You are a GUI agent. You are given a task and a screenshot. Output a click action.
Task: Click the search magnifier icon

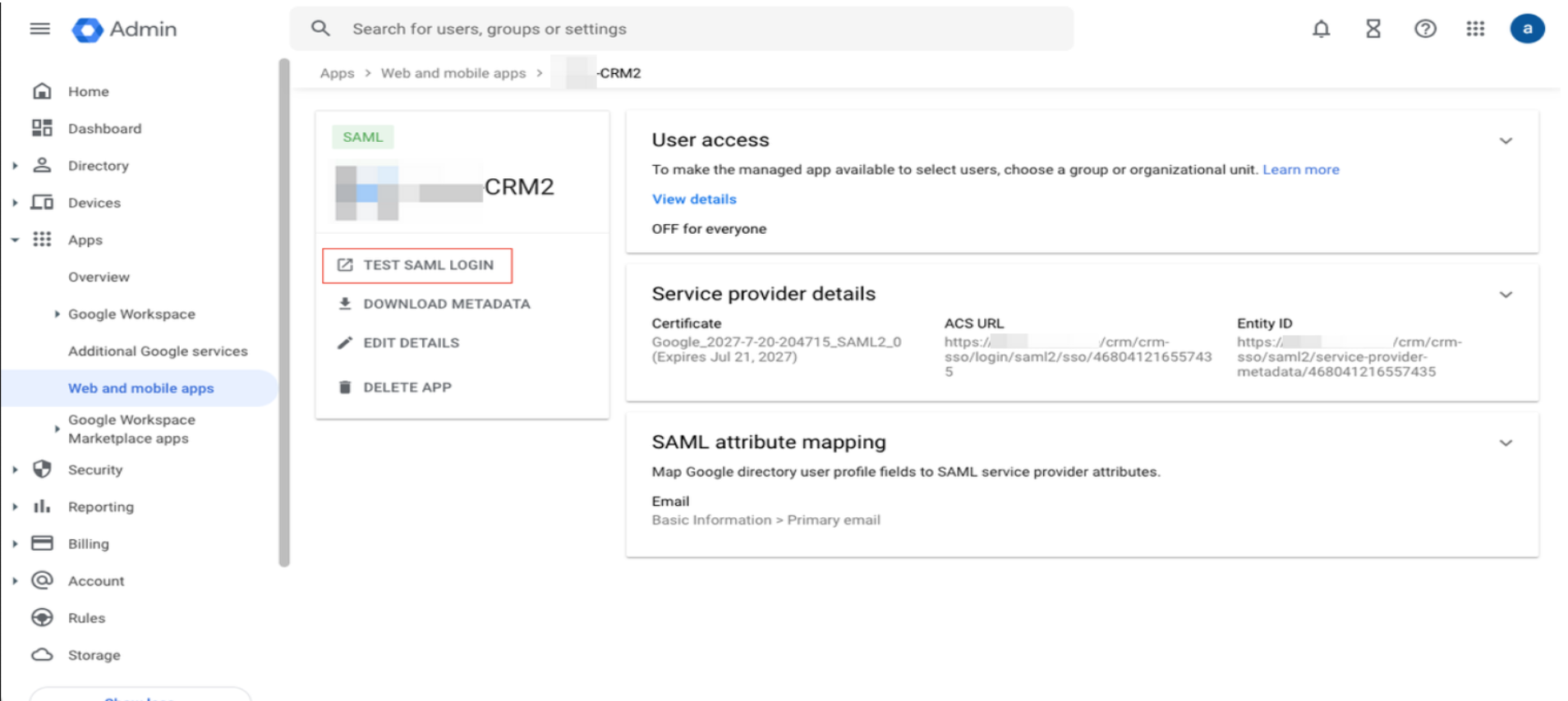click(x=320, y=29)
